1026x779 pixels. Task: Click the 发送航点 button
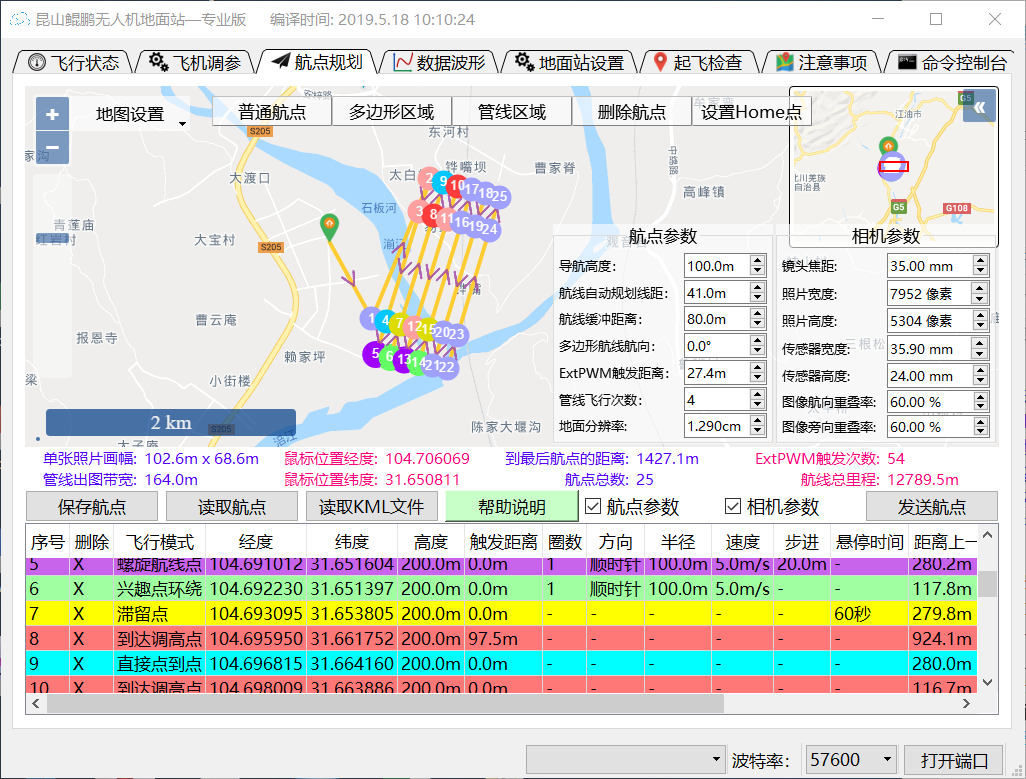pyautogui.click(x=946, y=506)
